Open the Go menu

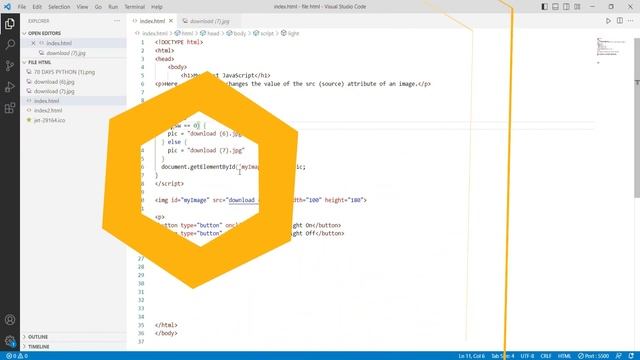pos(98,7)
